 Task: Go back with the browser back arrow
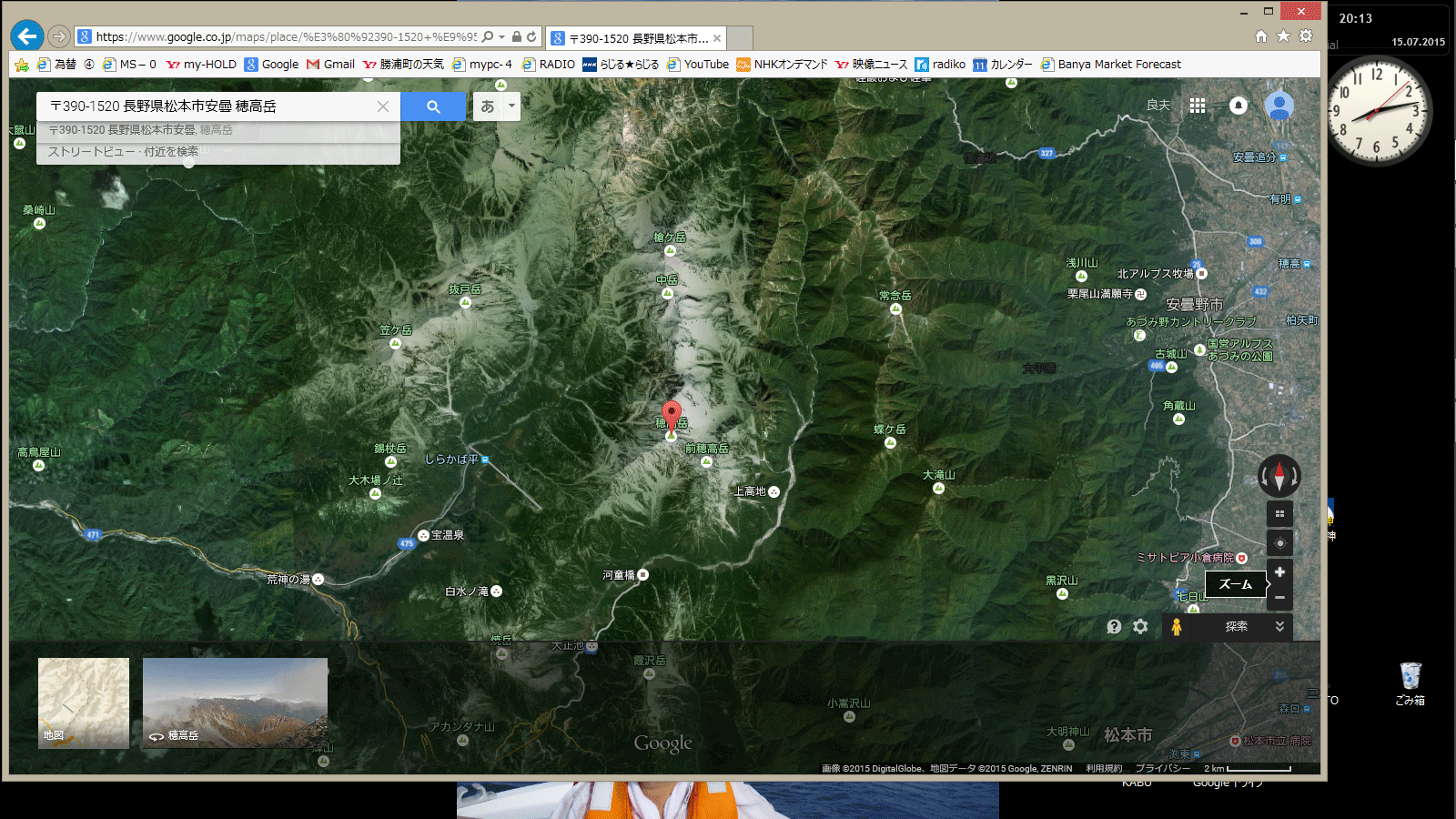pyautogui.click(x=27, y=36)
